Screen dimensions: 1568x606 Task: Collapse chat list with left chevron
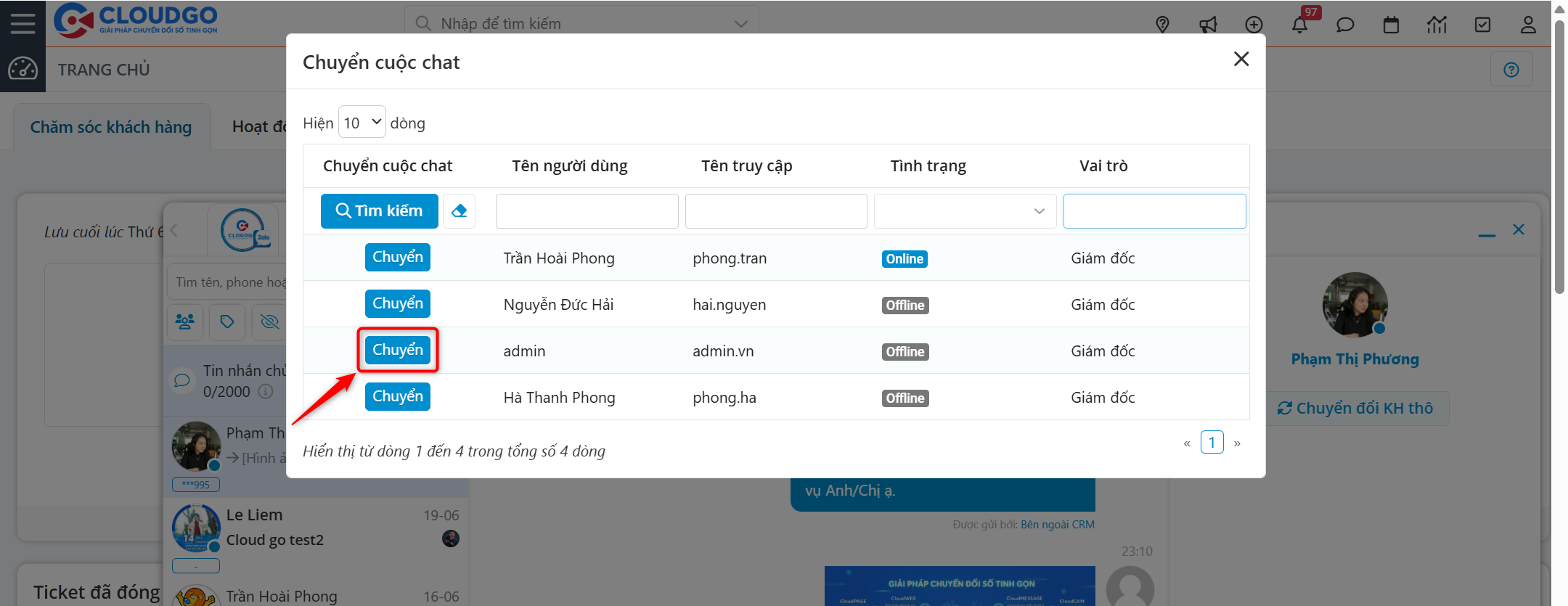(174, 231)
